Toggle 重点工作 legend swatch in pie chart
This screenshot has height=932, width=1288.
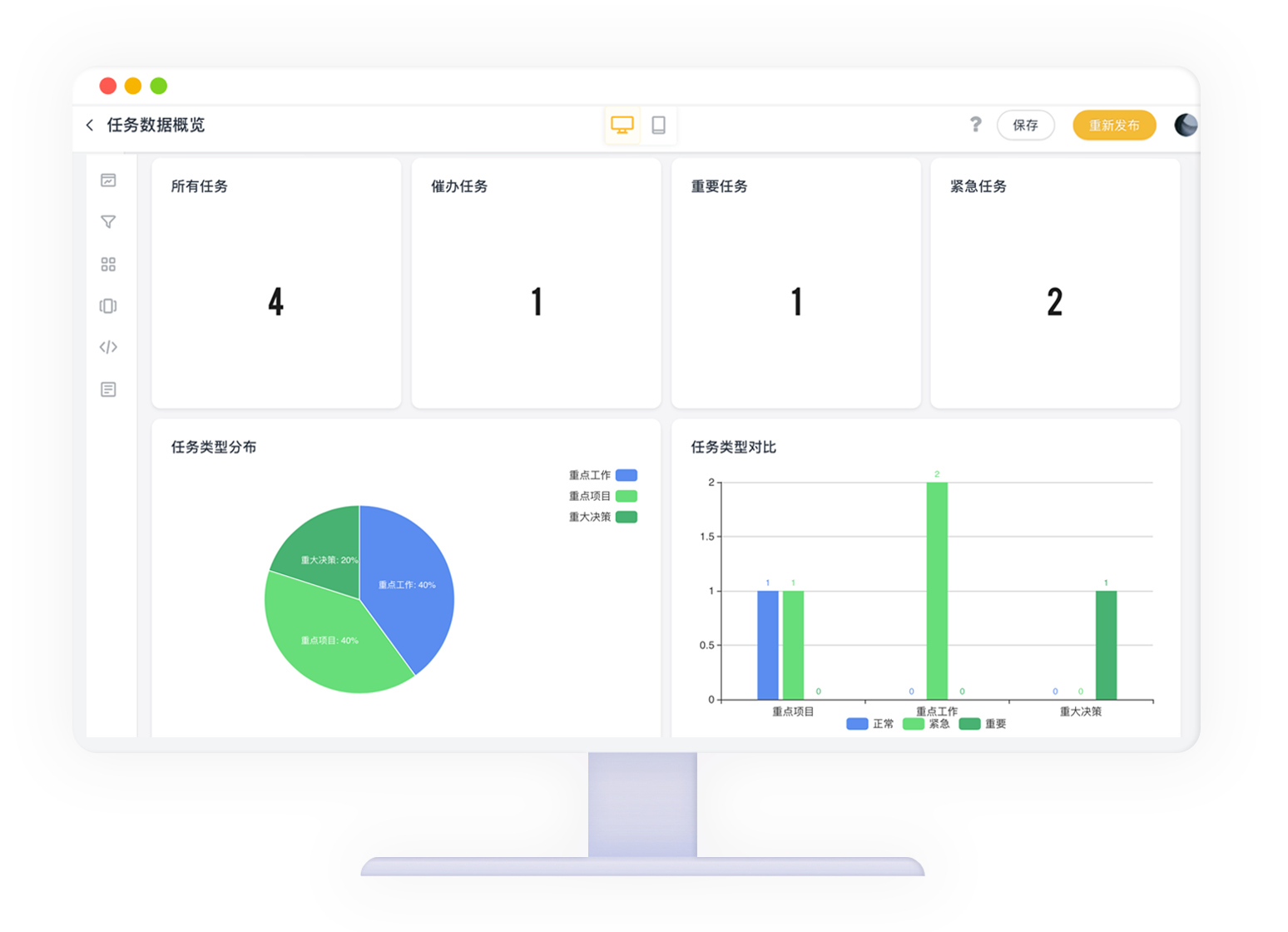(x=627, y=475)
